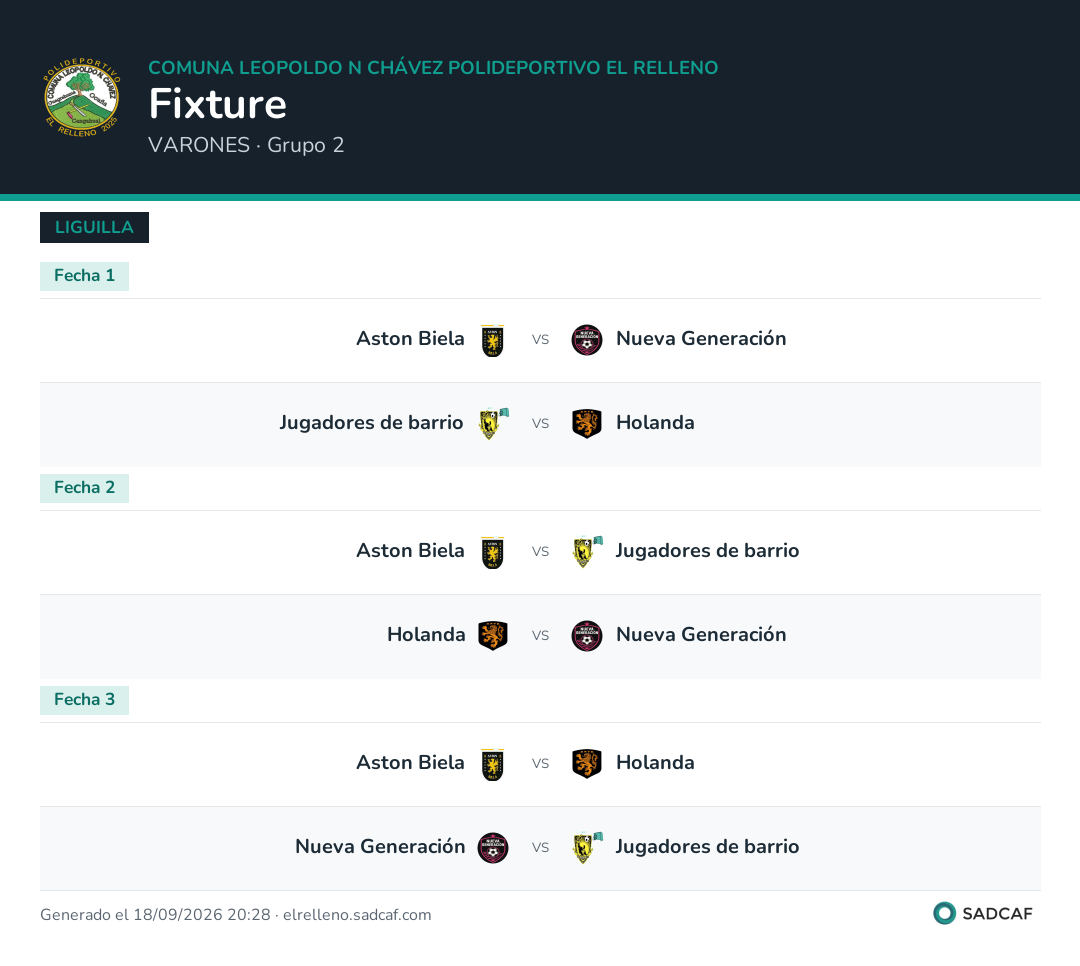The width and height of the screenshot is (1080, 966).
Task: Click the Polideportivo El Relleno crest logo
Action: click(x=82, y=97)
